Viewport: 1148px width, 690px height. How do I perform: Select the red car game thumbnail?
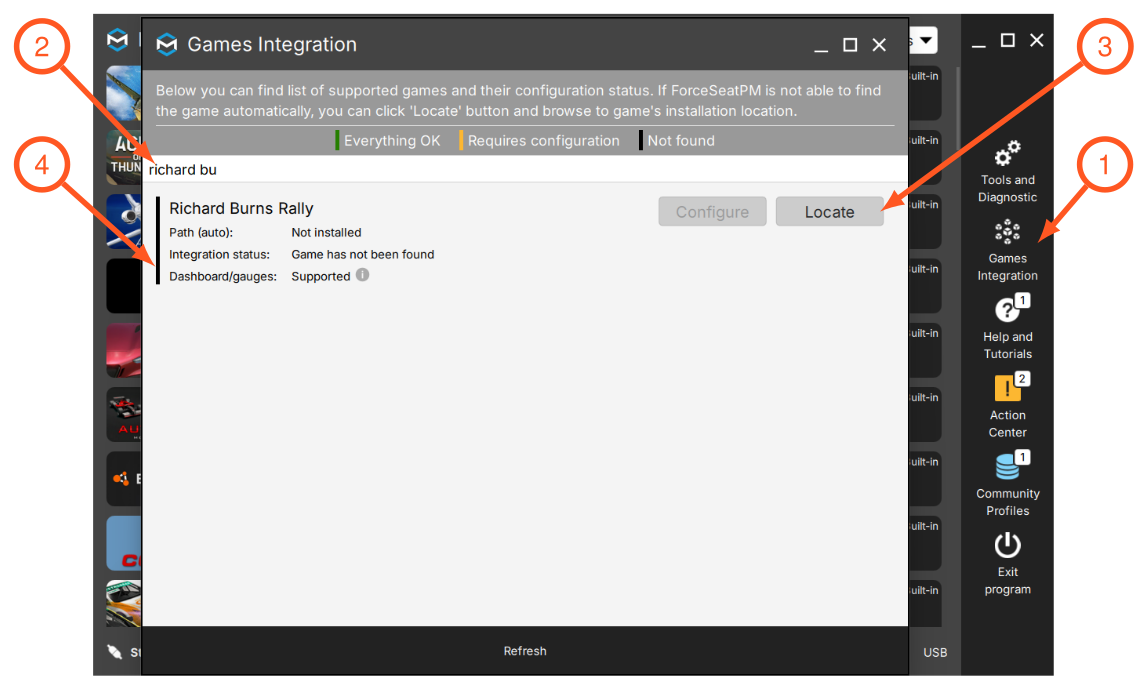click(124, 349)
